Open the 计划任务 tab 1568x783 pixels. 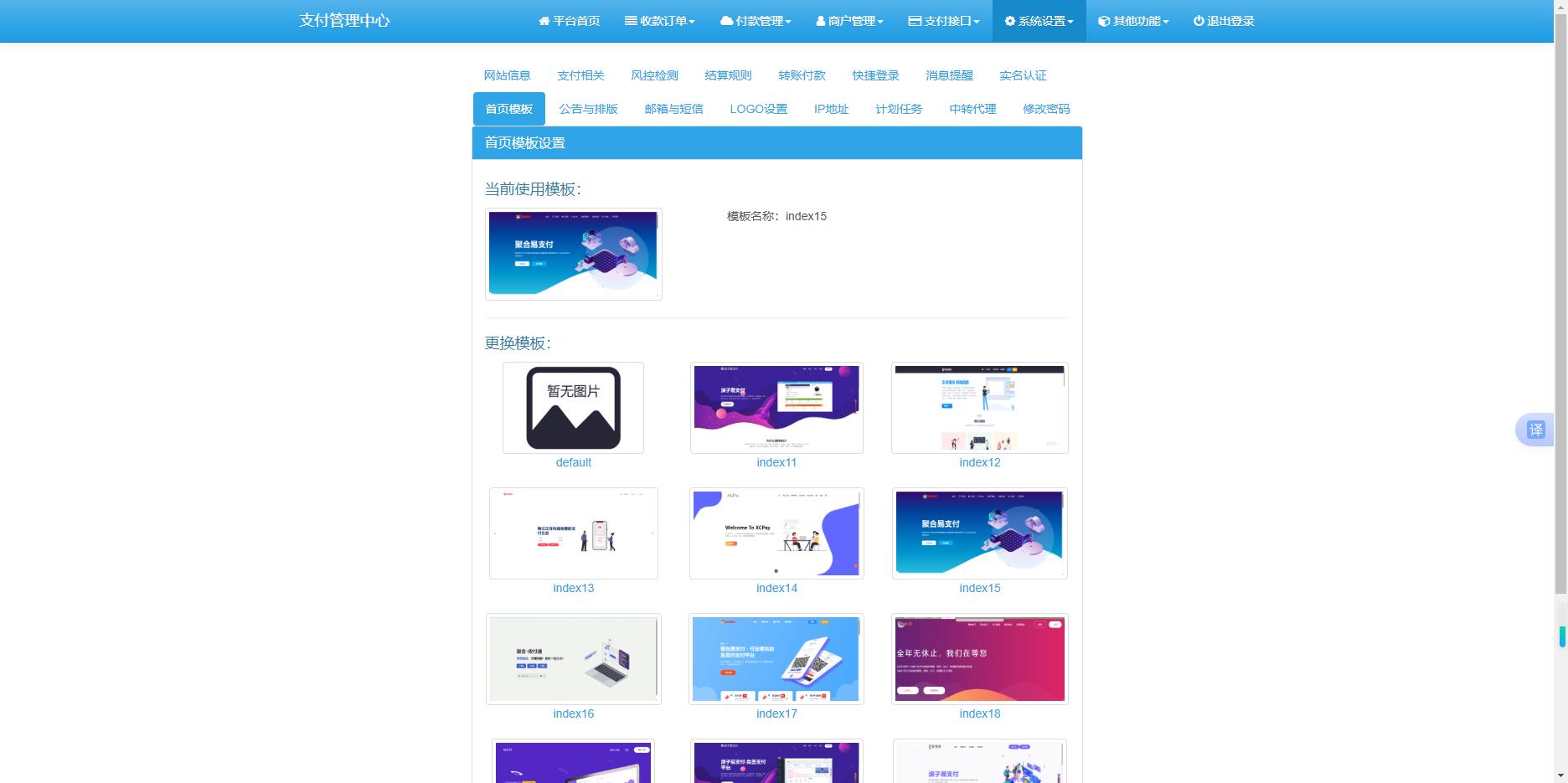click(900, 109)
